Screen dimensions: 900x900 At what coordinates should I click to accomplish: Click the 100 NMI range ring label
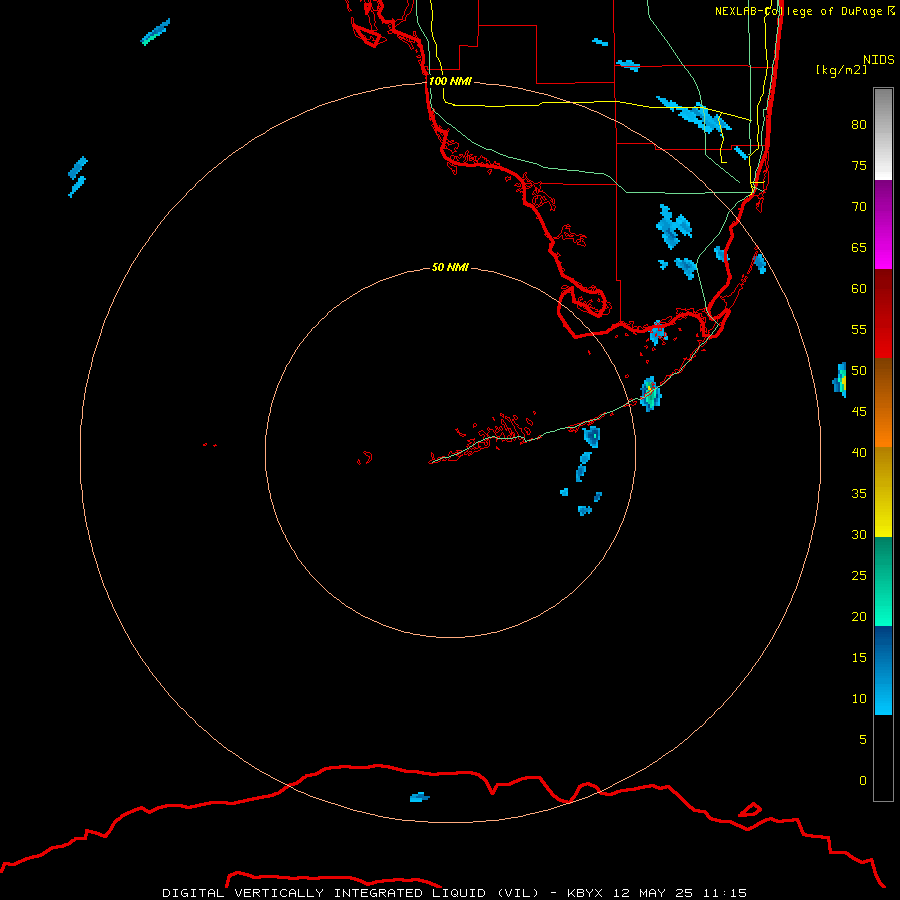(450, 81)
